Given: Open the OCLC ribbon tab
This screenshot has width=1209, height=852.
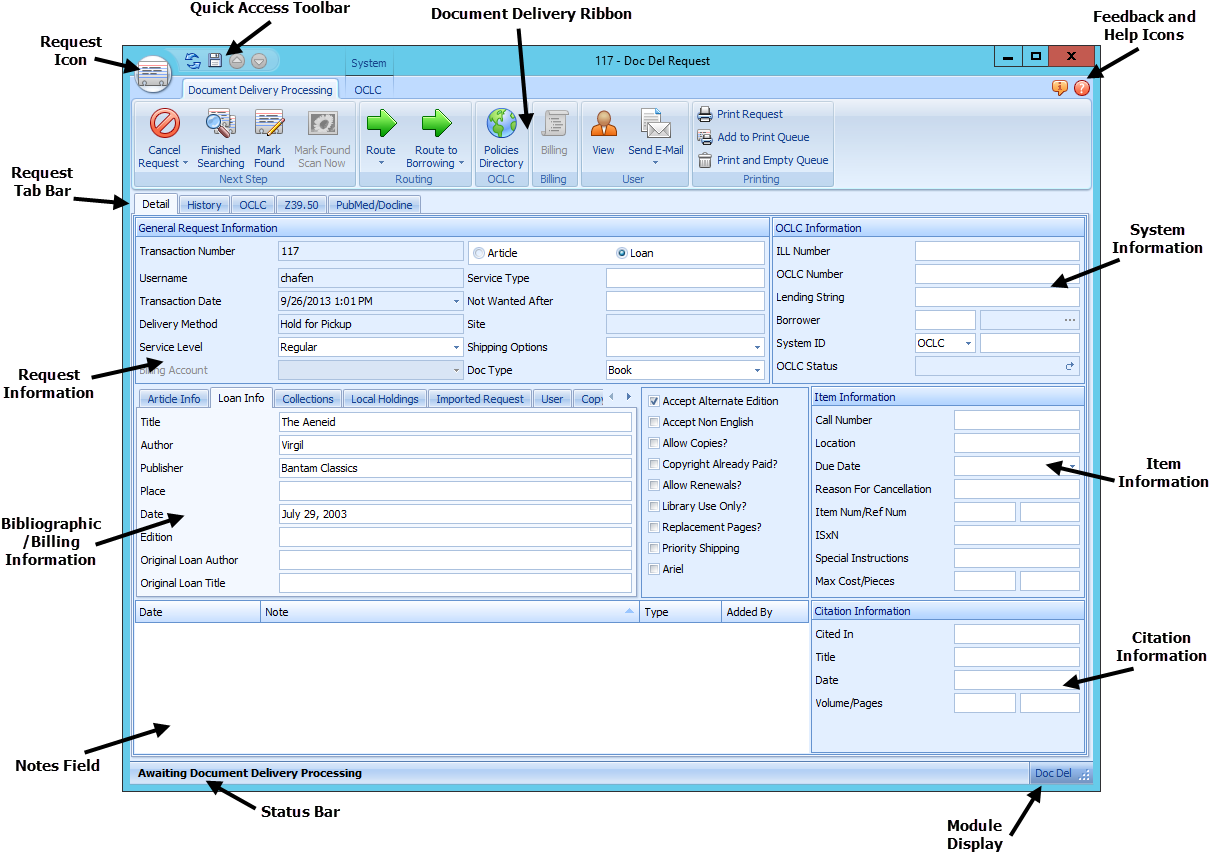Looking at the screenshot, I should 368,90.
